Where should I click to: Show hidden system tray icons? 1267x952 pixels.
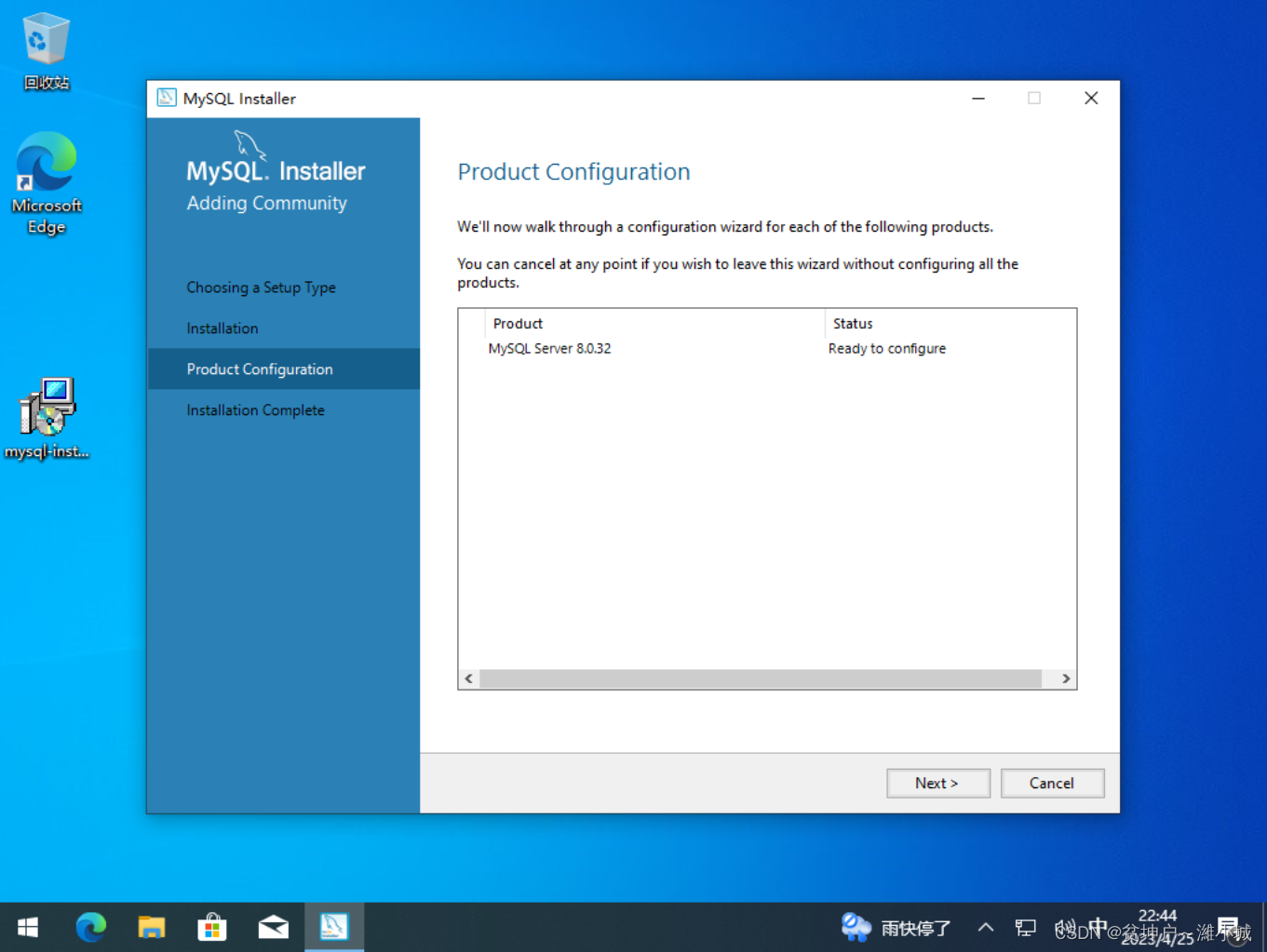(x=986, y=927)
